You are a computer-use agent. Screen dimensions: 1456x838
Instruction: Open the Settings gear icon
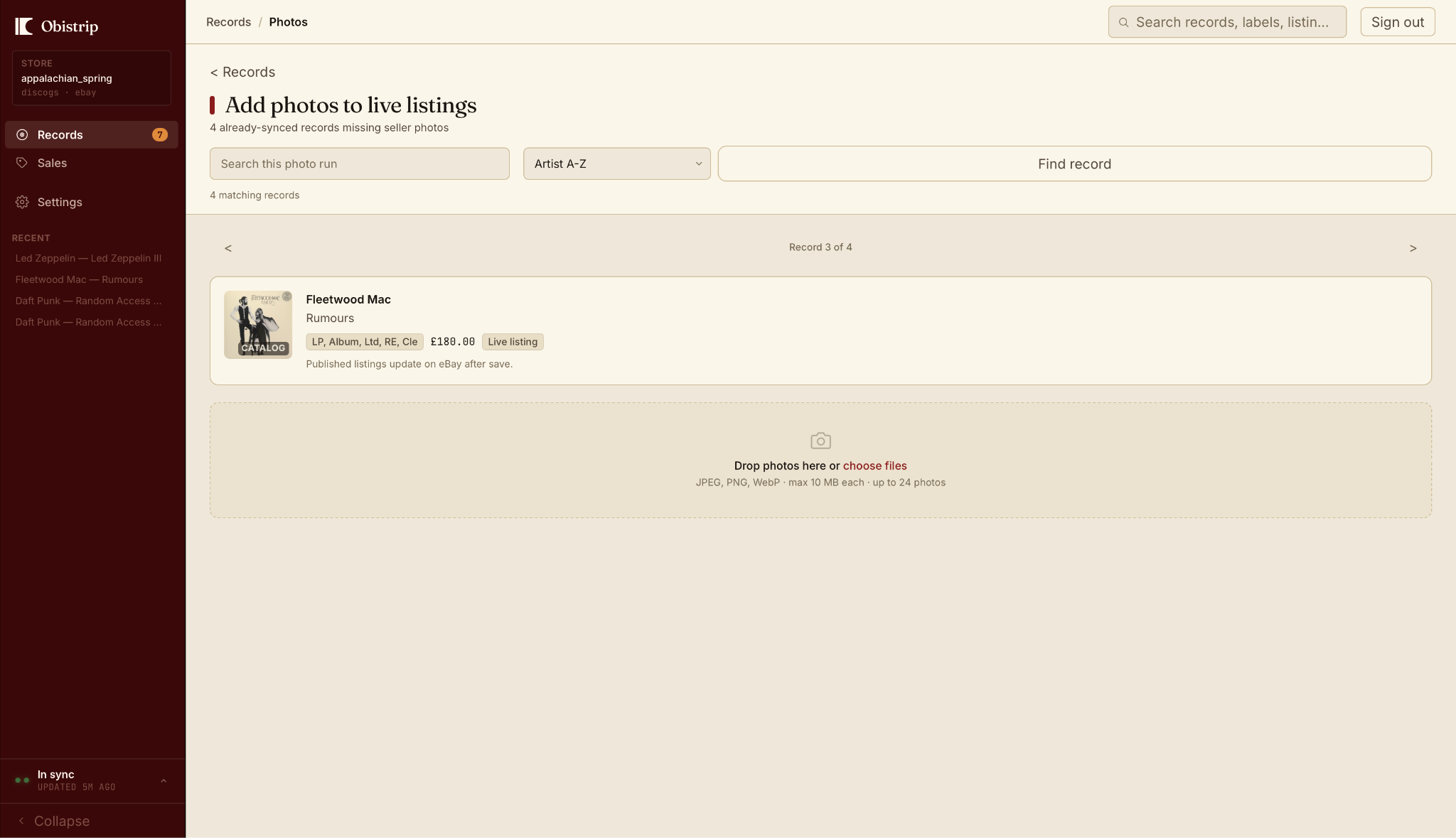[22, 202]
